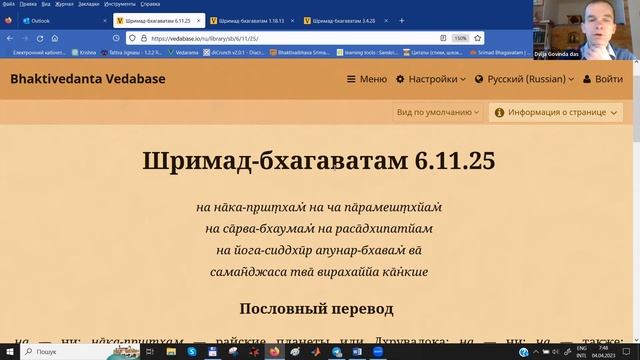The height and width of the screenshot is (360, 640).
Task: Open the Файл menu
Action: (x=9, y=4)
